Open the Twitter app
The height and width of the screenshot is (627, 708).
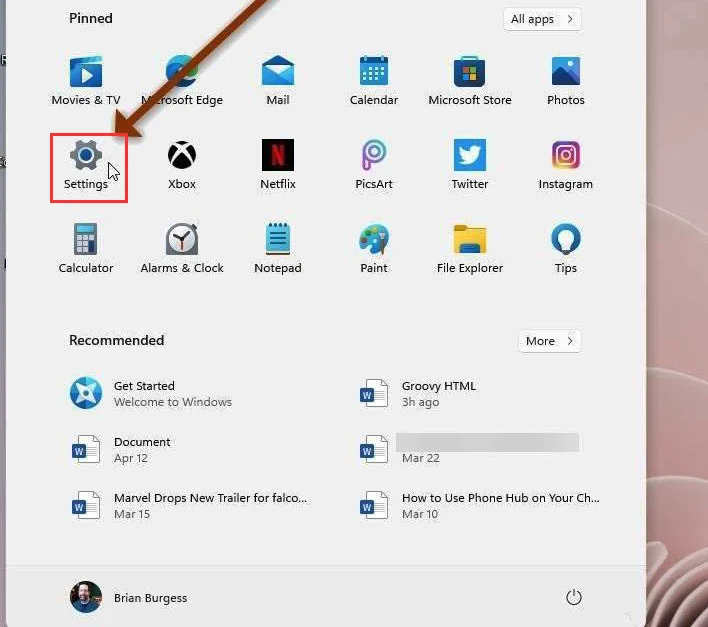tap(470, 165)
